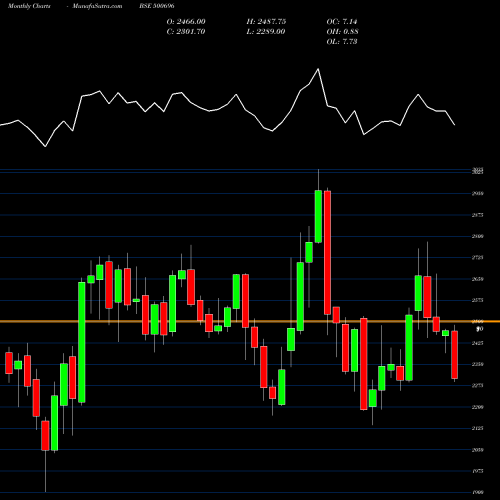Click the 2425 price axis label
This screenshot has height=500, width=500.
pyautogui.click(x=478, y=343)
